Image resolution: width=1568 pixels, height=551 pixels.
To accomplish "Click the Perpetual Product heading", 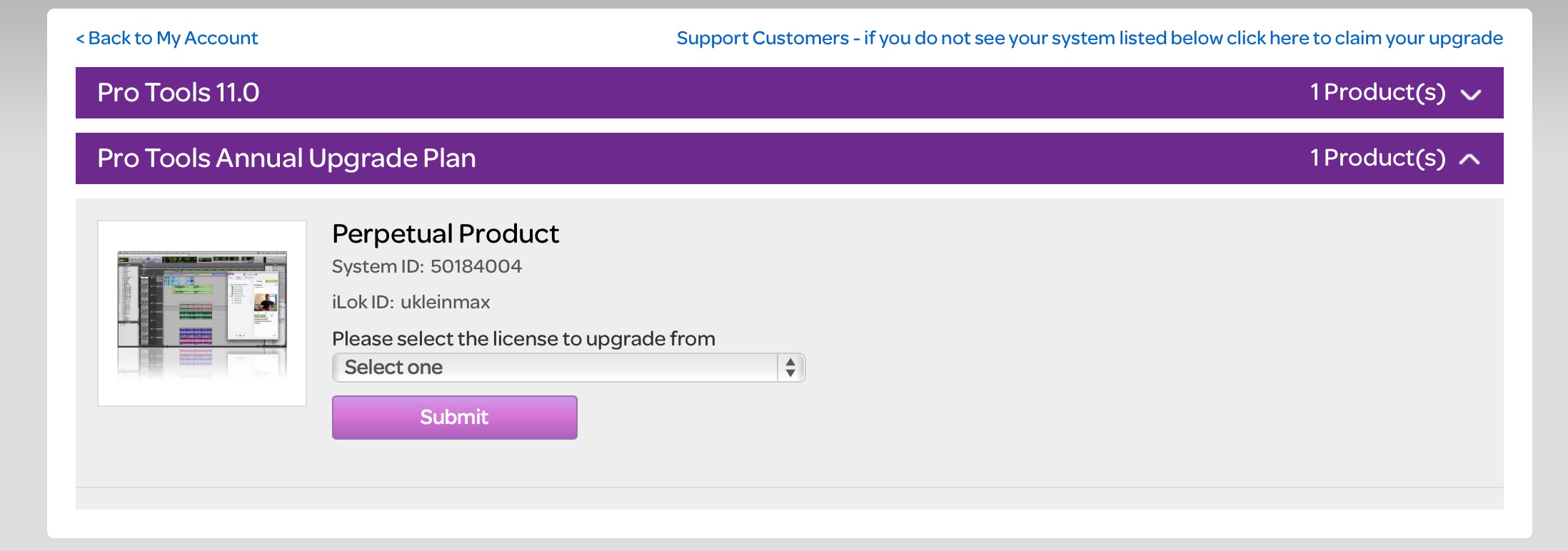I will 446,234.
